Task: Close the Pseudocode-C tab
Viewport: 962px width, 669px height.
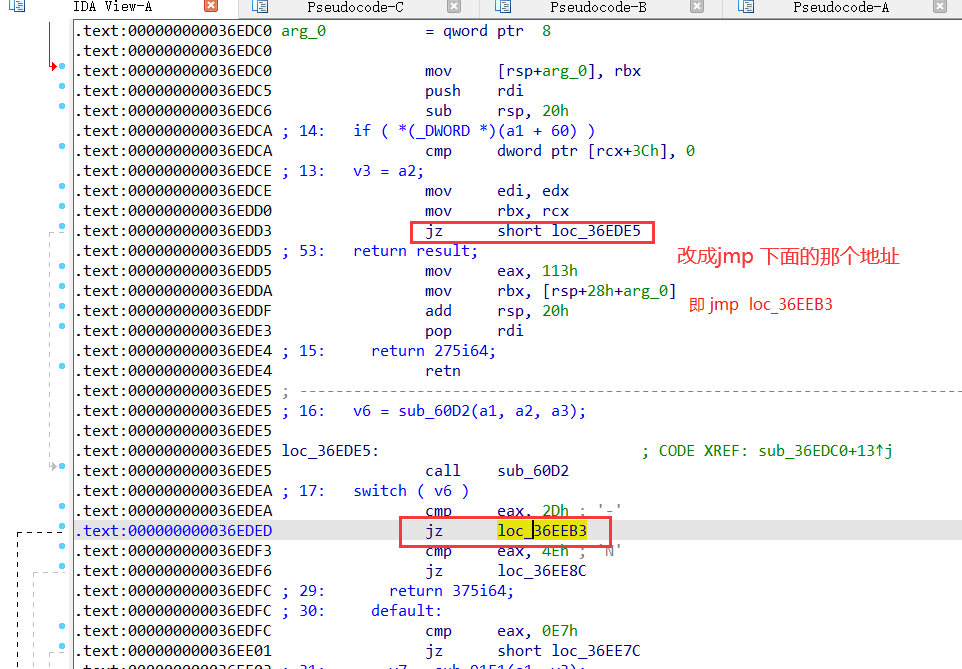Action: 453,7
